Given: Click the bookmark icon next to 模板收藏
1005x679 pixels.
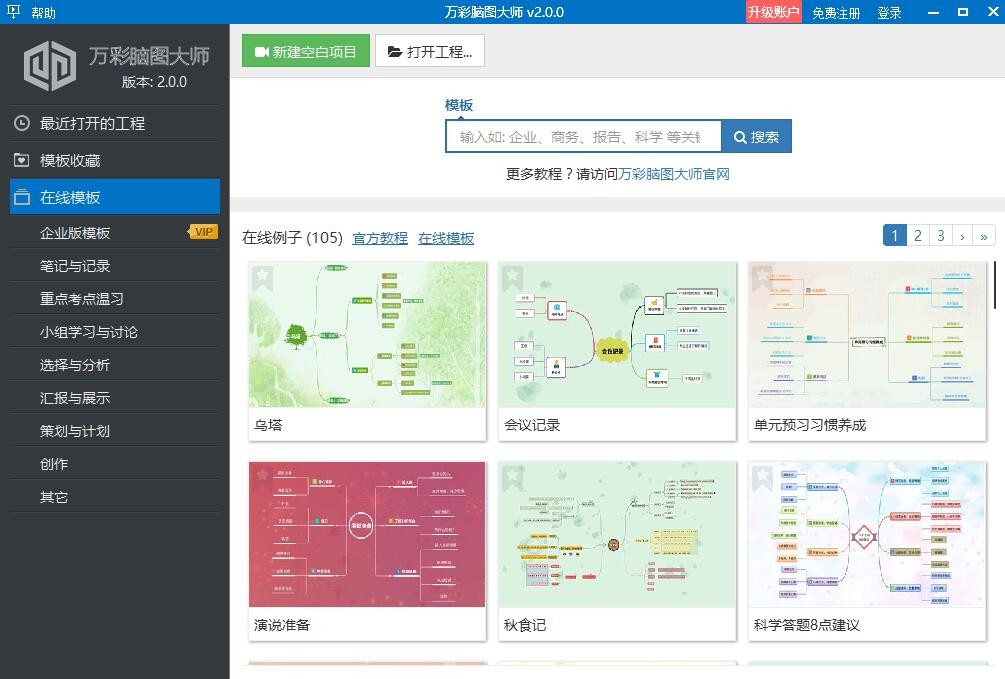Looking at the screenshot, I should [x=21, y=160].
